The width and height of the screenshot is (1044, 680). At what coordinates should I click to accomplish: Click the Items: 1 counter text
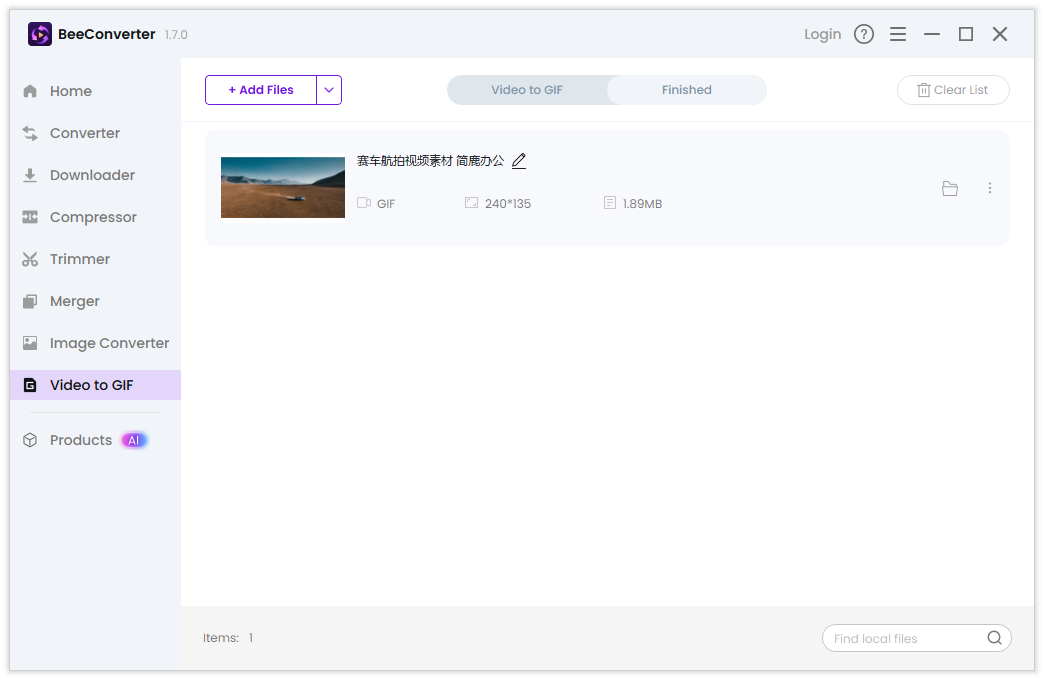[x=228, y=638]
